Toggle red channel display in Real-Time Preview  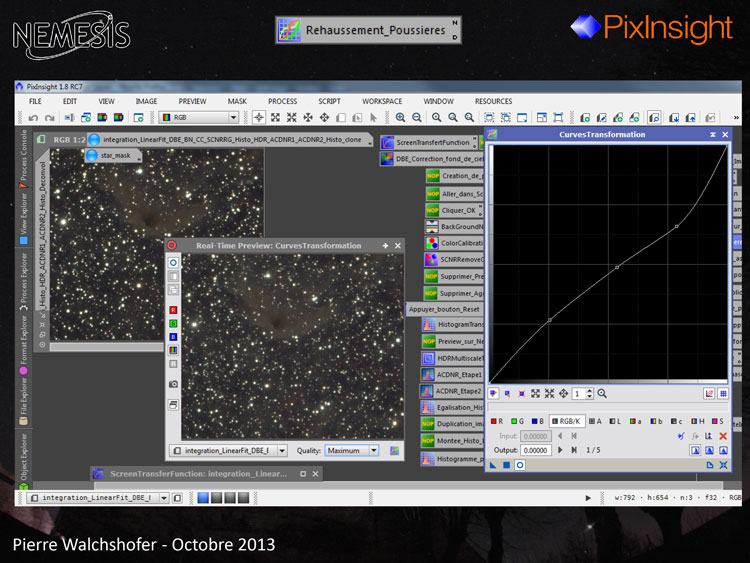click(x=173, y=310)
